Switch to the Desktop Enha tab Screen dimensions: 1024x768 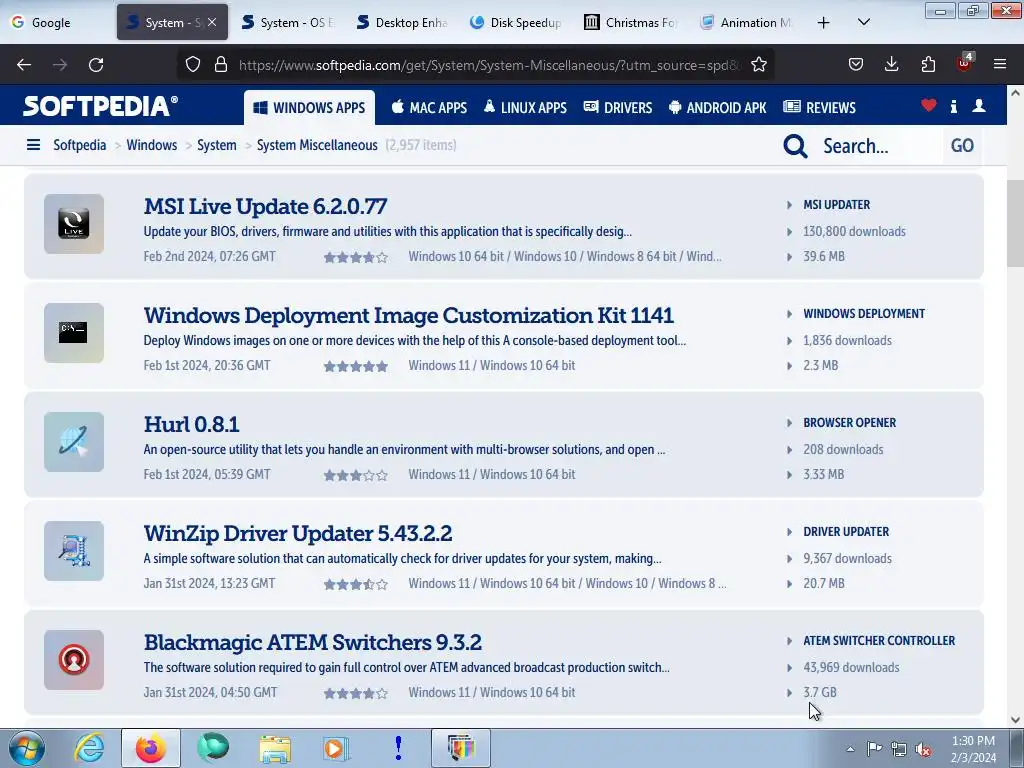click(x=403, y=22)
